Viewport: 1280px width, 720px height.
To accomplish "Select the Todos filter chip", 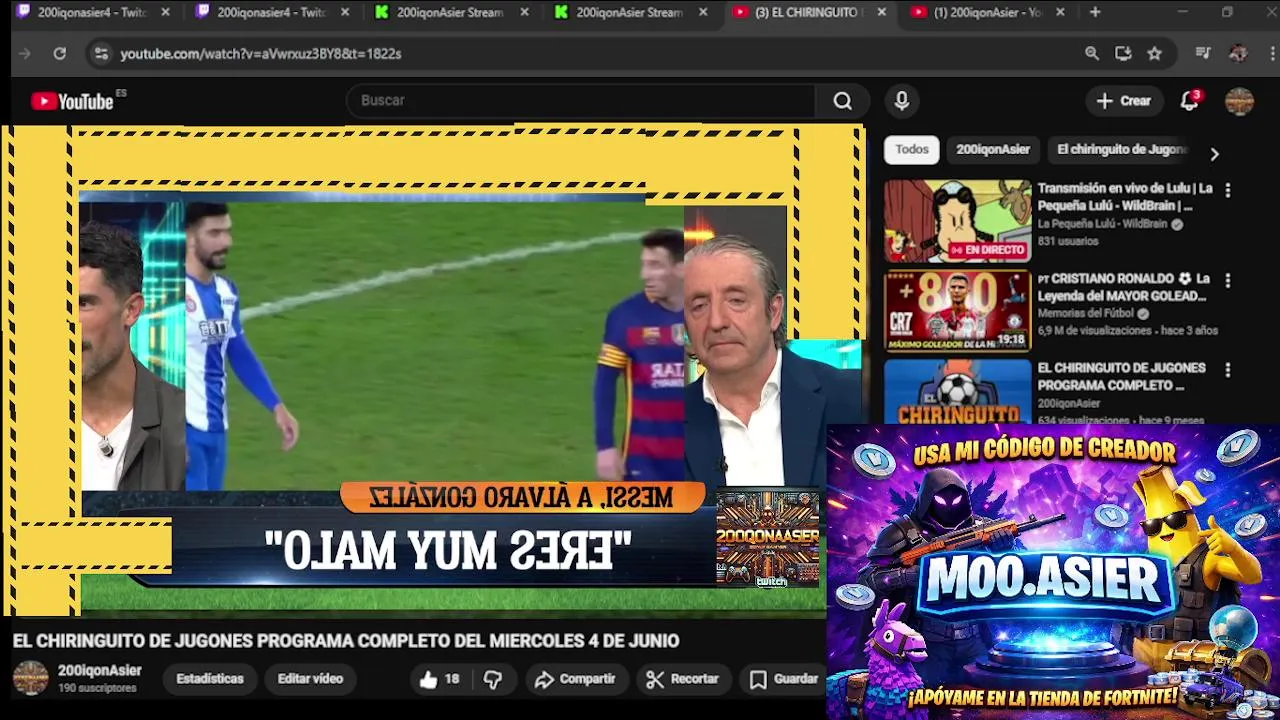I will [912, 149].
